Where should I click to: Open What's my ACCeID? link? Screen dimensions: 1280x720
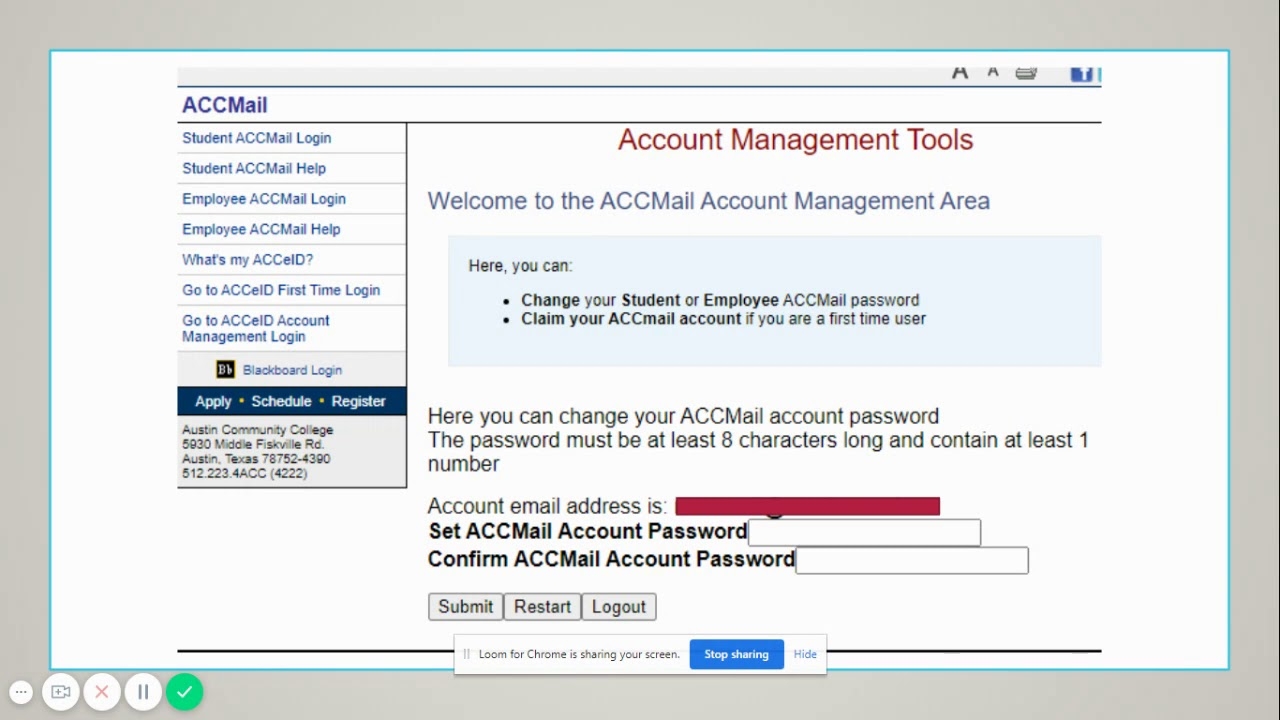click(247, 260)
